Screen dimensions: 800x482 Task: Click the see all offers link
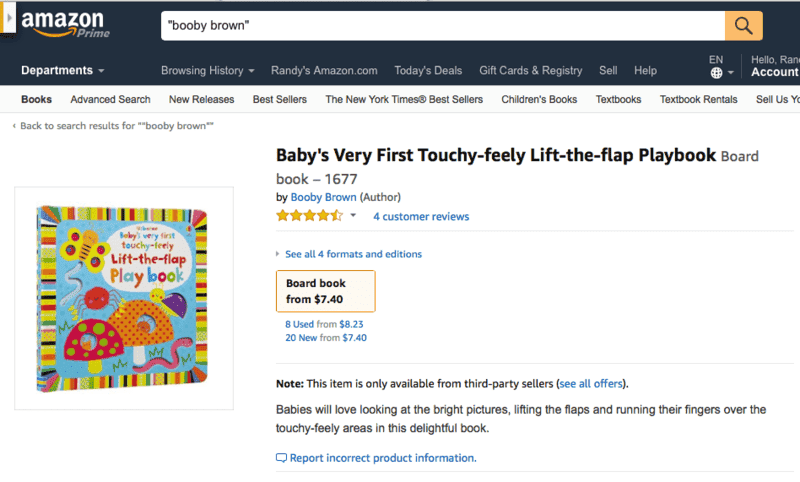point(592,384)
